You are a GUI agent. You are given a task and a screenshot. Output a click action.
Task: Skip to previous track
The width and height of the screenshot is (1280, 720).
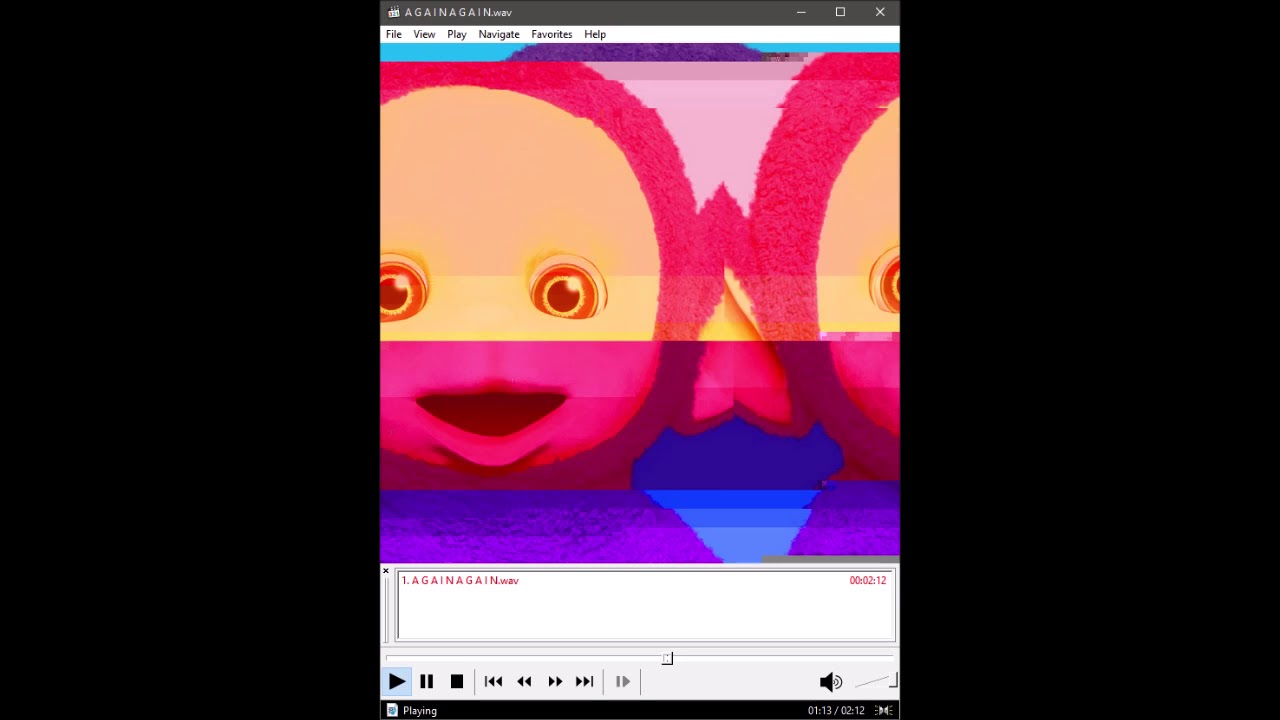point(493,682)
